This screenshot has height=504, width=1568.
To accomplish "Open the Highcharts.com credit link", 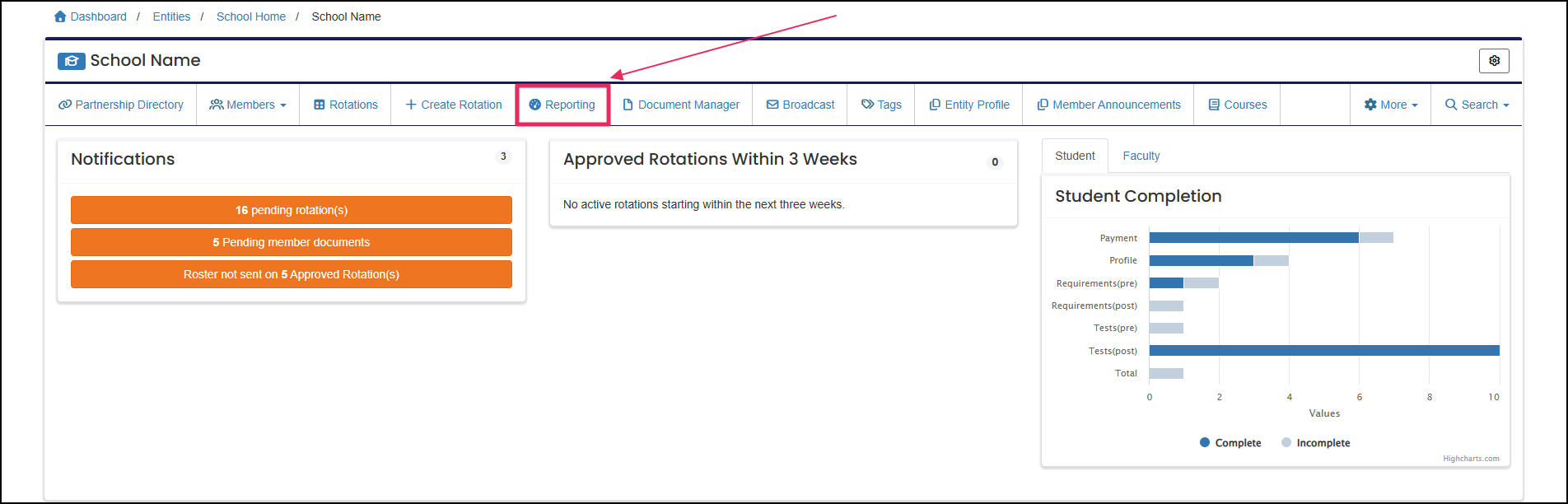I will pyautogui.click(x=1471, y=459).
